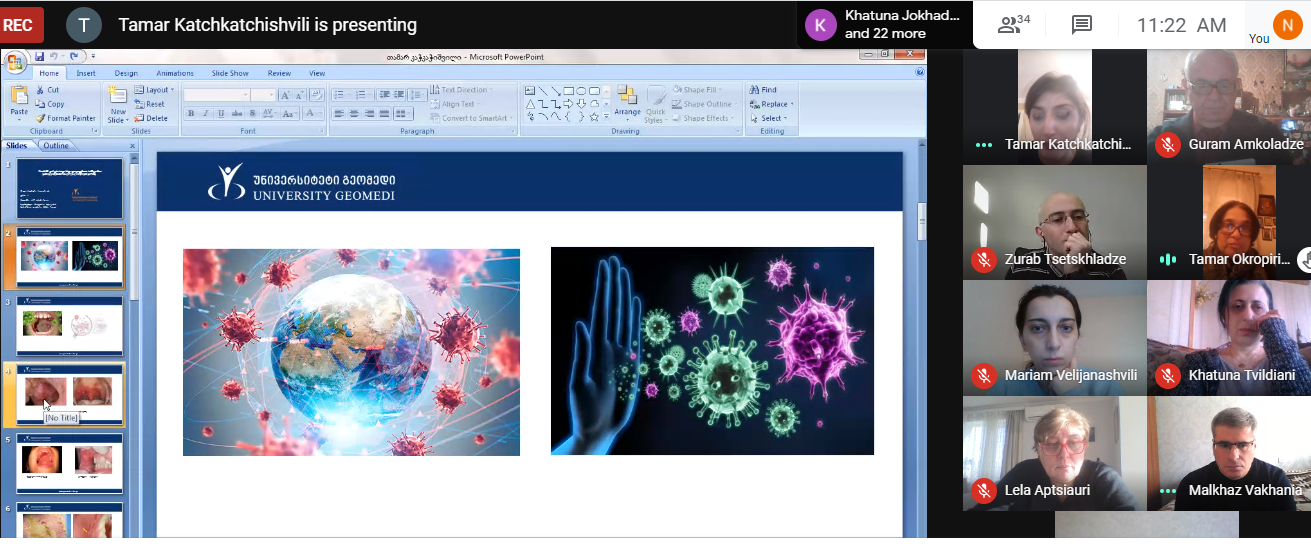This screenshot has width=1311, height=548.
Task: Switch to the Insert ribbon tab
Action: click(86, 73)
